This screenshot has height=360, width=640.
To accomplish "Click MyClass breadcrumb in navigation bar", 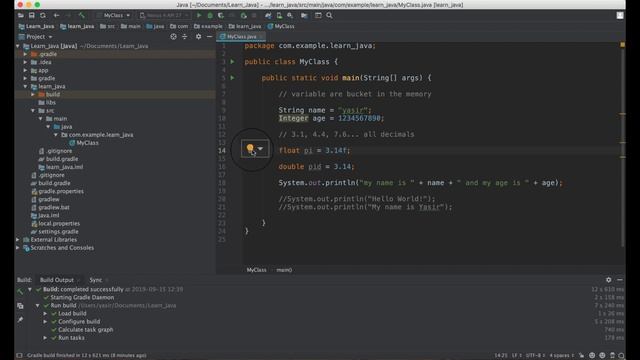I will point(281,26).
